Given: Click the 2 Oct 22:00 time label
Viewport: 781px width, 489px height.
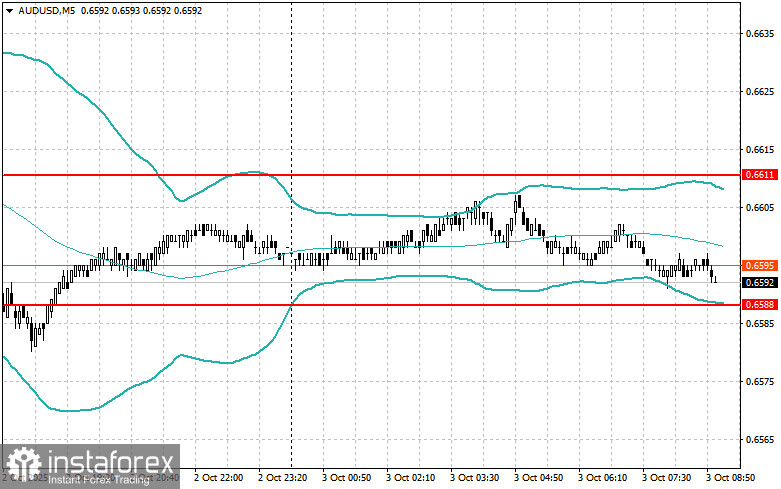Looking at the screenshot, I should [x=219, y=478].
